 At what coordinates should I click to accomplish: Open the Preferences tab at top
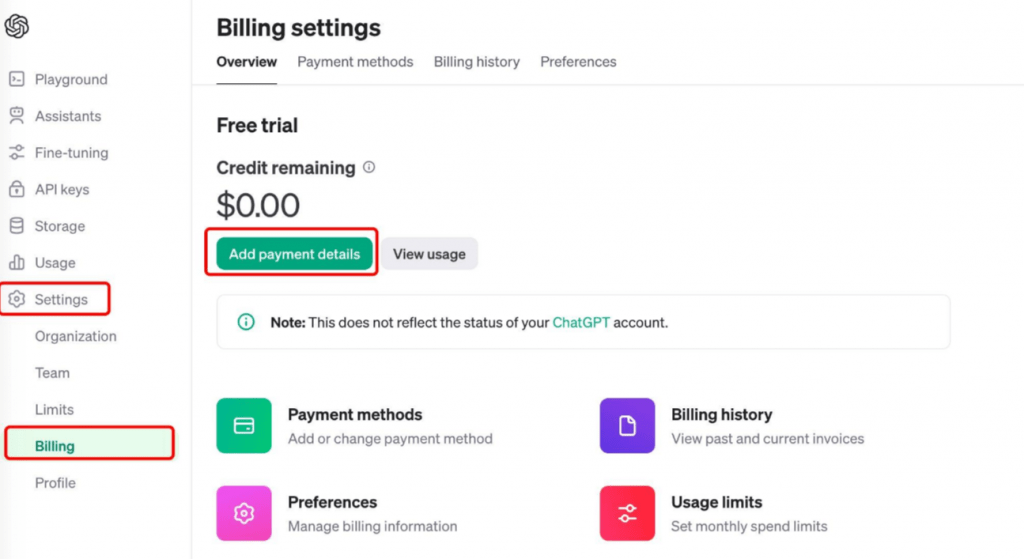click(578, 62)
